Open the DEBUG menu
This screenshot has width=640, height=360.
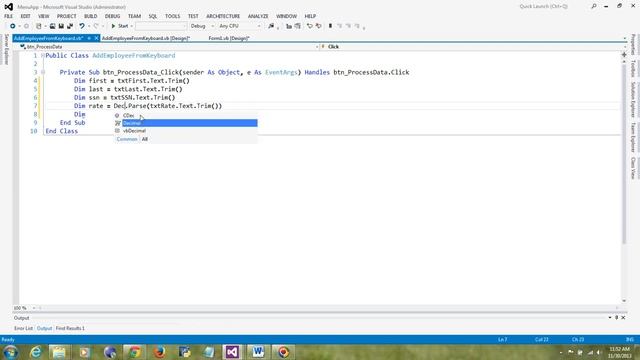coord(112,16)
